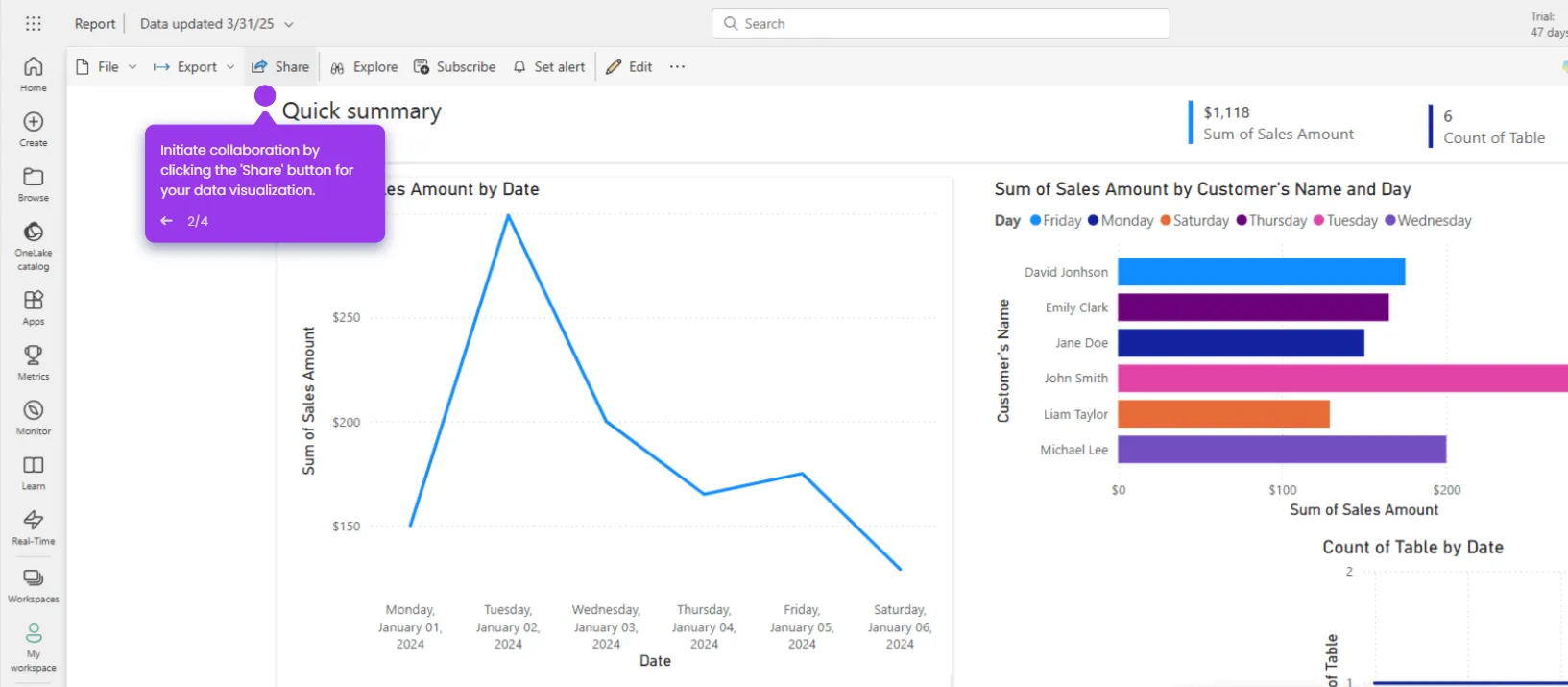
Task: Click Emily Clark's purple bar
Action: coord(1253,307)
